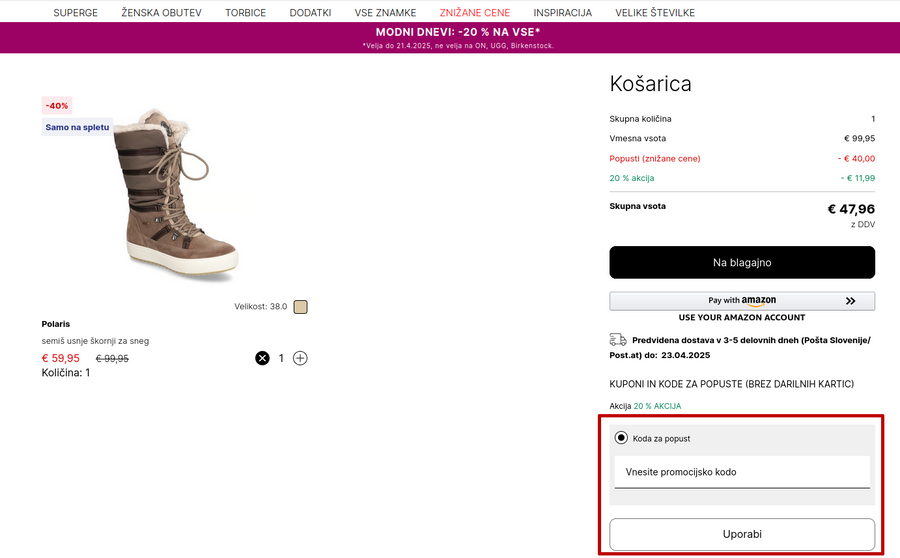Open the SUPERGE menu
This screenshot has height=558, width=900.
point(75,13)
